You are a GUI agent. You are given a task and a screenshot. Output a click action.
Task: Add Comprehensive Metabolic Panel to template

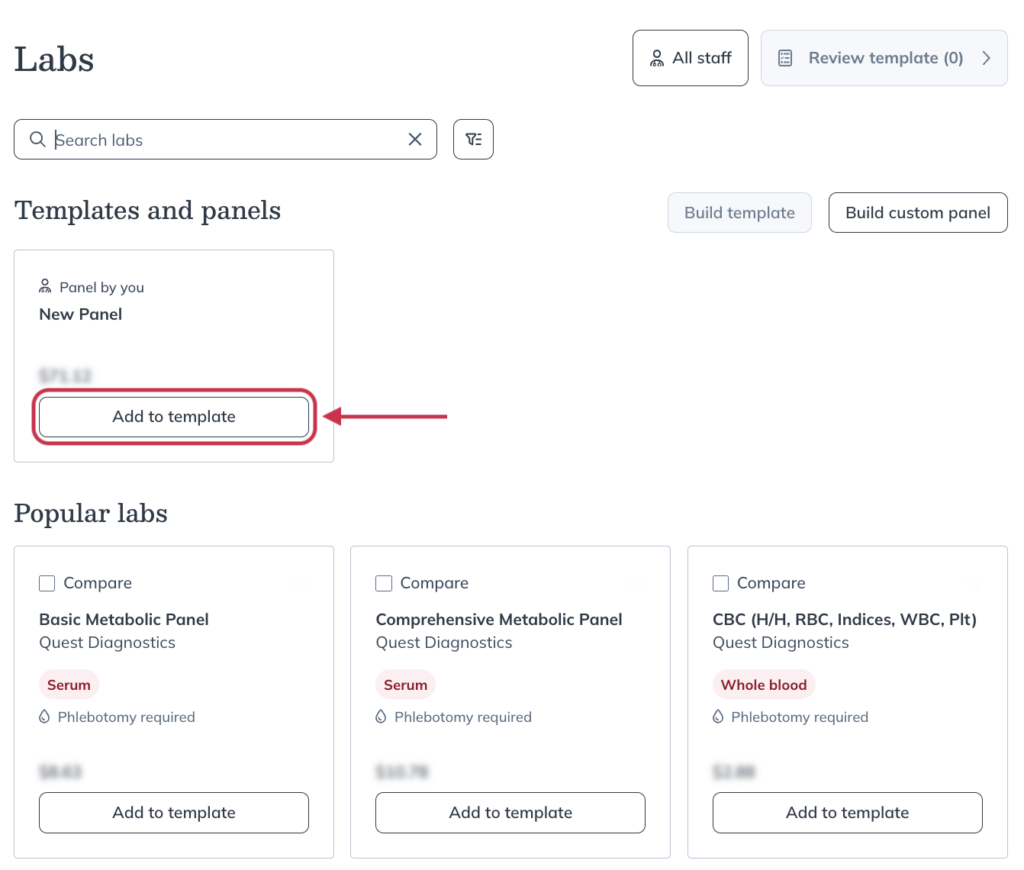click(510, 813)
